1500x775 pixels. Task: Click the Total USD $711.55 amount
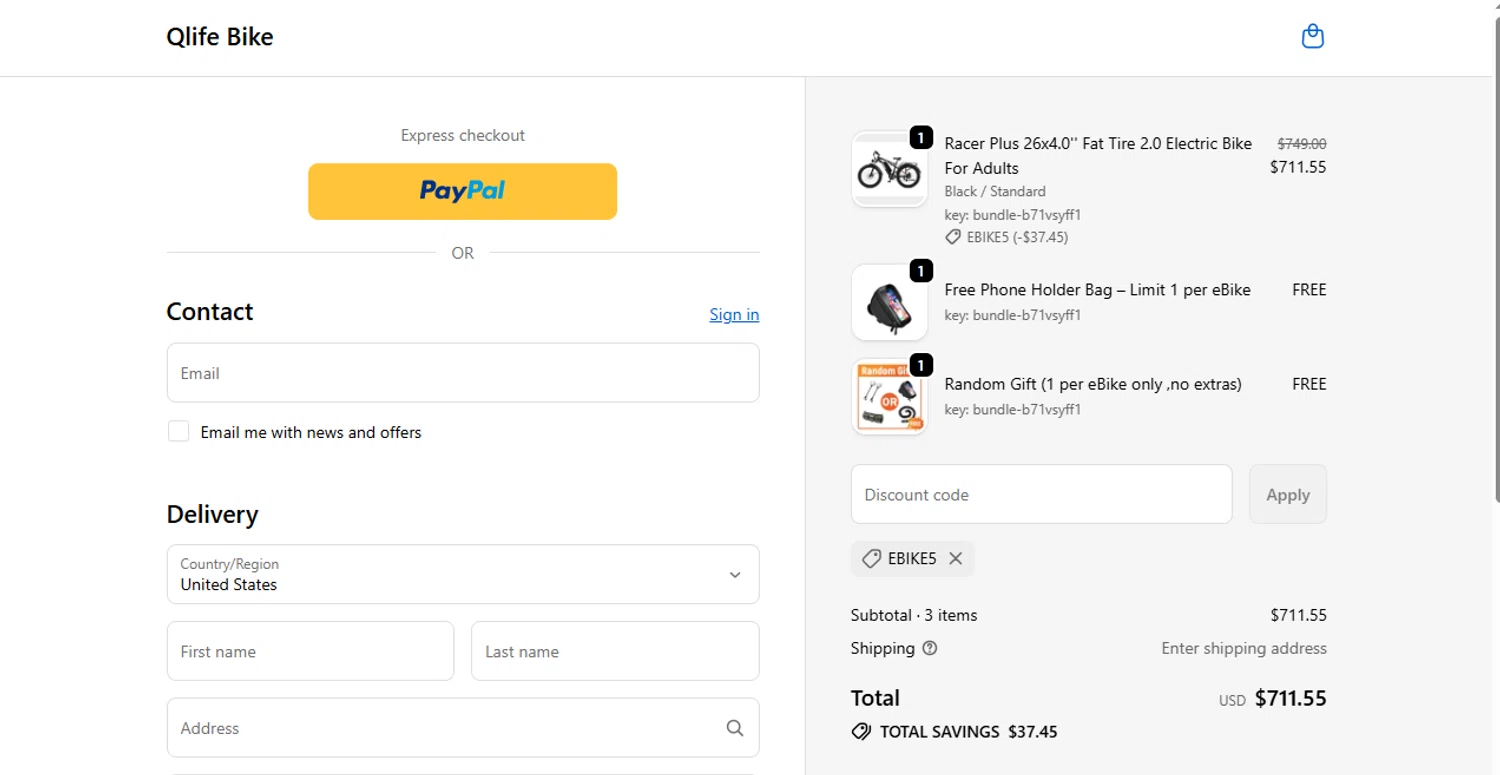click(1272, 699)
